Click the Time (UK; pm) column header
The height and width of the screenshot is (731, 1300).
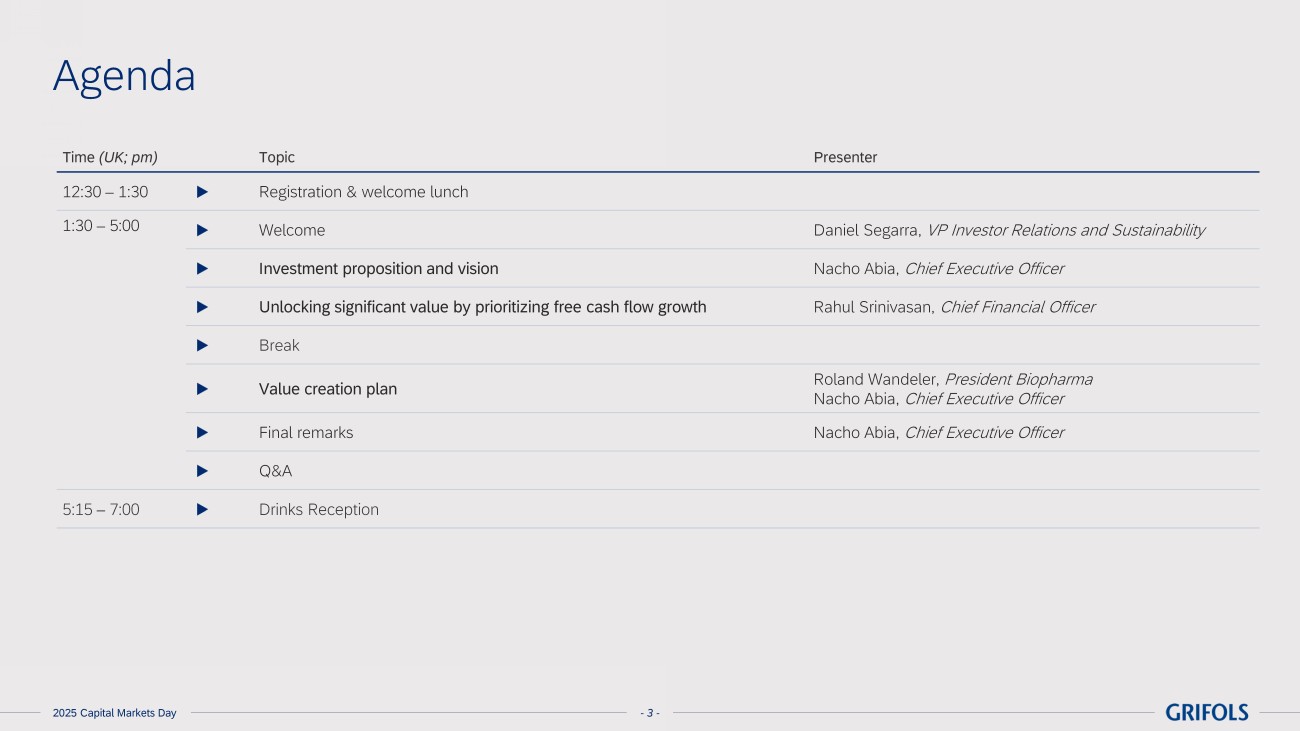(110, 157)
